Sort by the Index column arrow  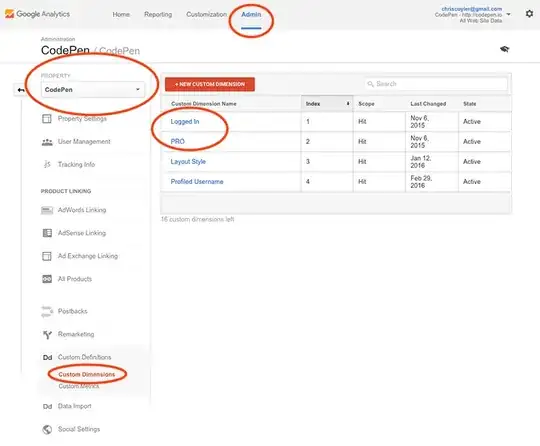pyautogui.click(x=348, y=104)
